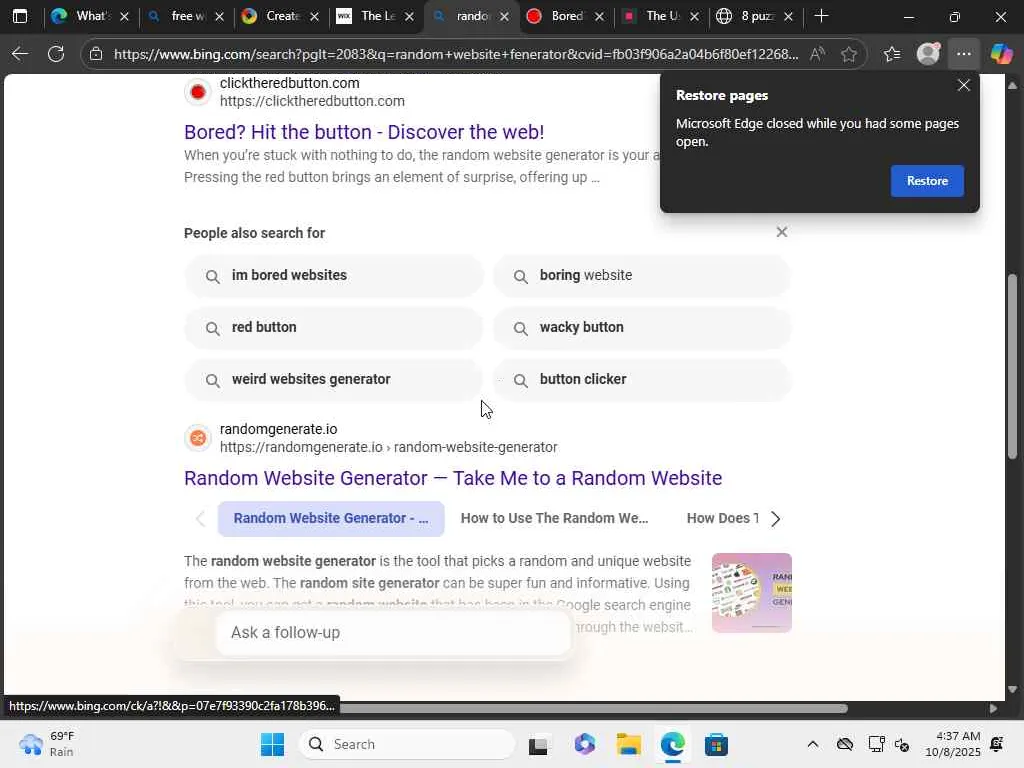Screen dimensions: 1024x768
Task: Open Task View on taskbar
Action: click(538, 744)
